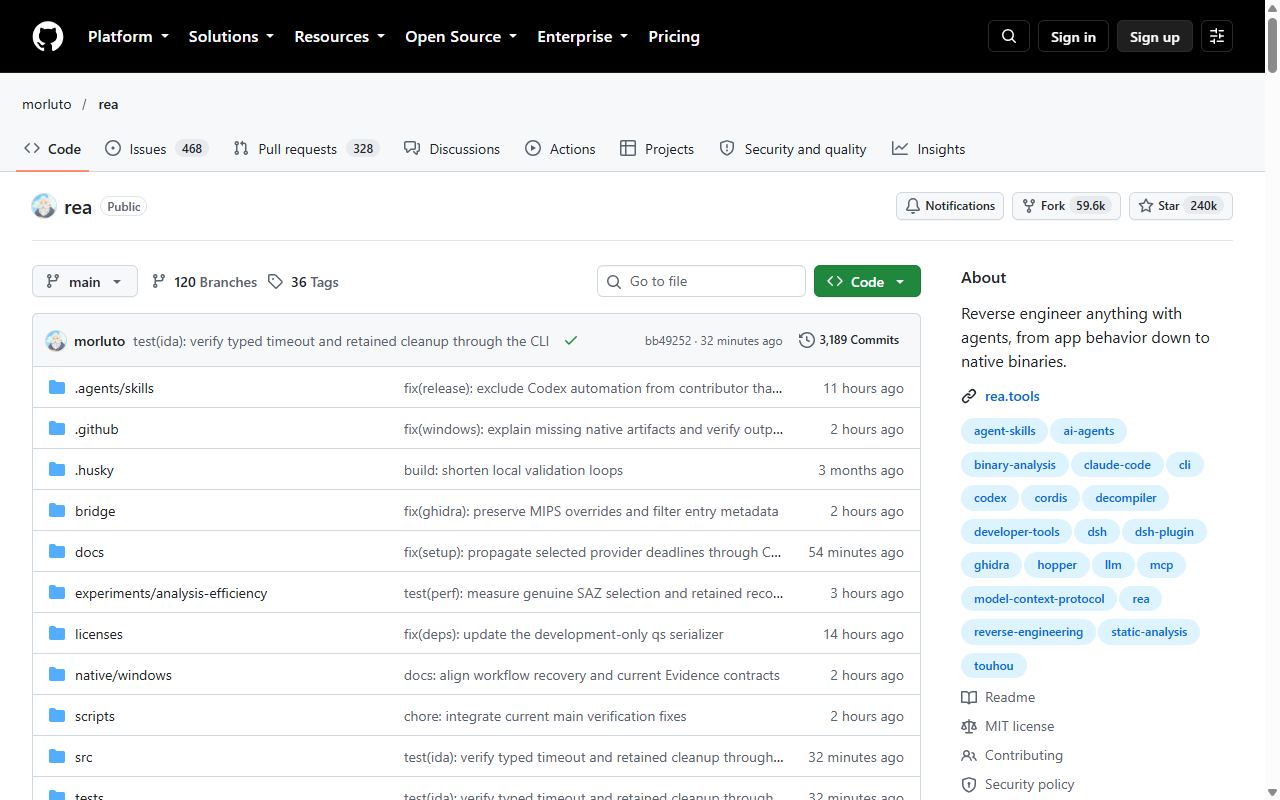Image resolution: width=1280 pixels, height=800 pixels.
Task: Open the experiments/analysis-efficiency folder
Action: click(171, 593)
